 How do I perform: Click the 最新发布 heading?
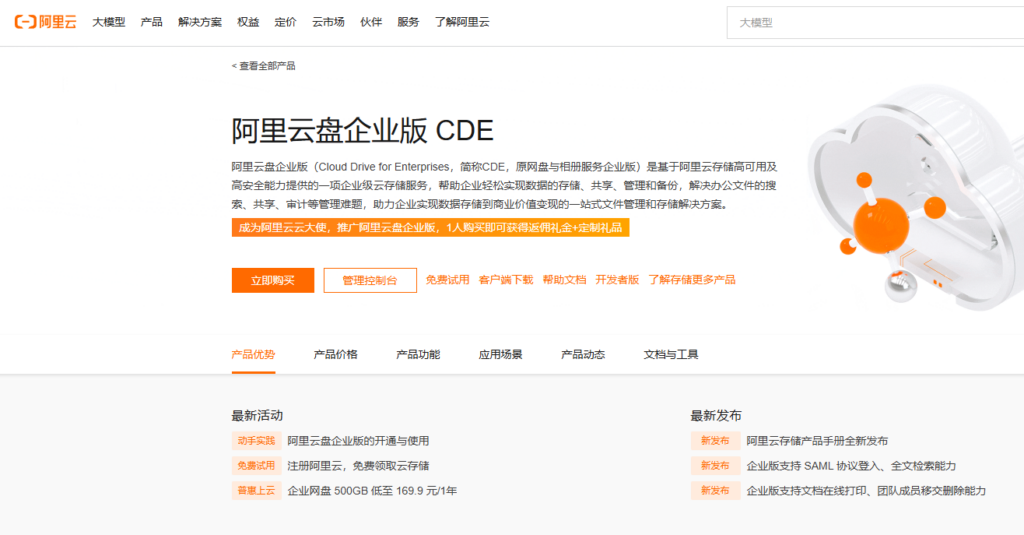pyautogui.click(x=716, y=415)
